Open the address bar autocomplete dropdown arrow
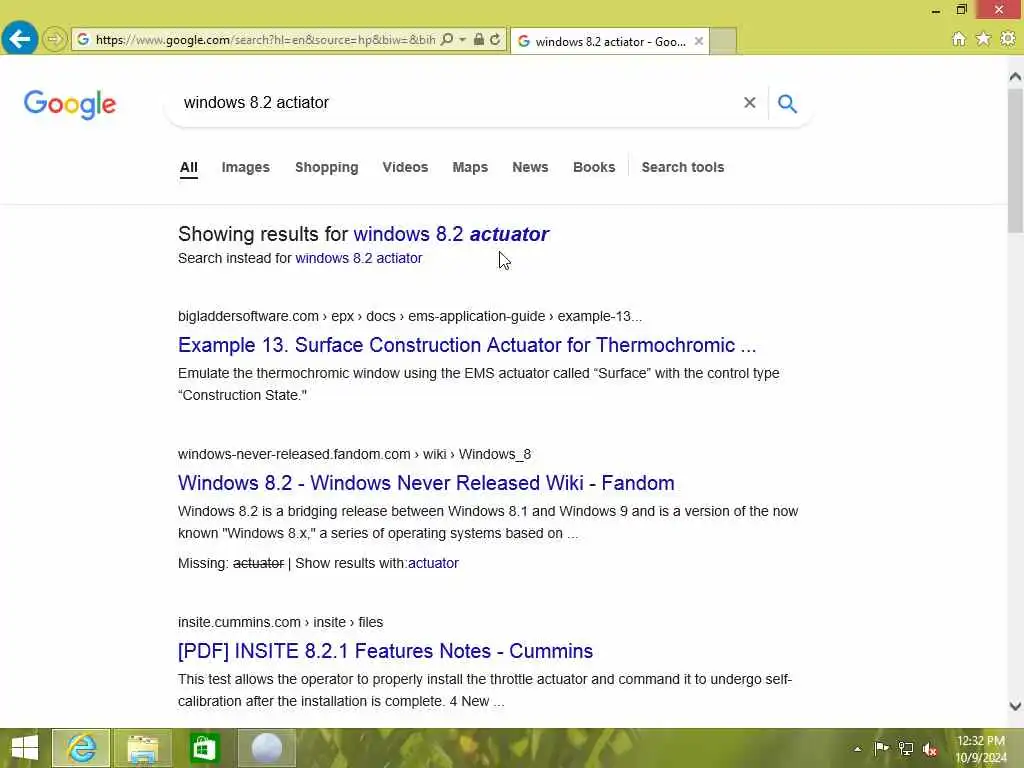The height and width of the screenshot is (768, 1024). [462, 40]
